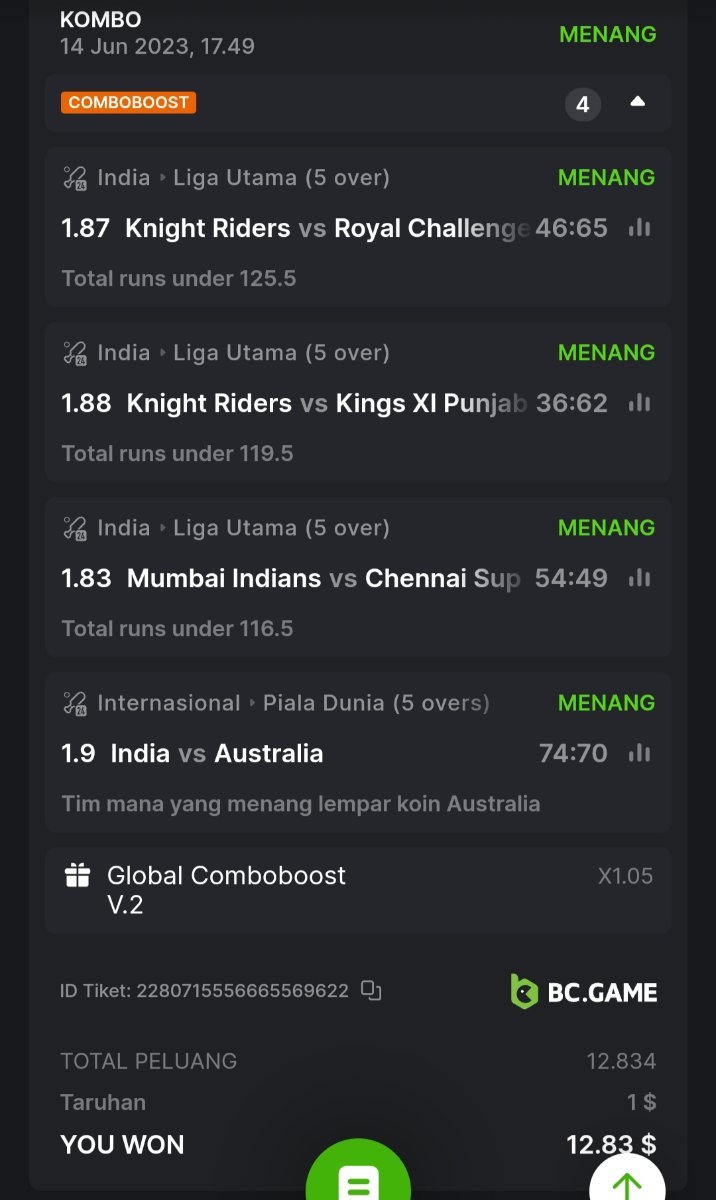Tap the orange COMBOBOOST badge
This screenshot has height=1200, width=716.
128,103
